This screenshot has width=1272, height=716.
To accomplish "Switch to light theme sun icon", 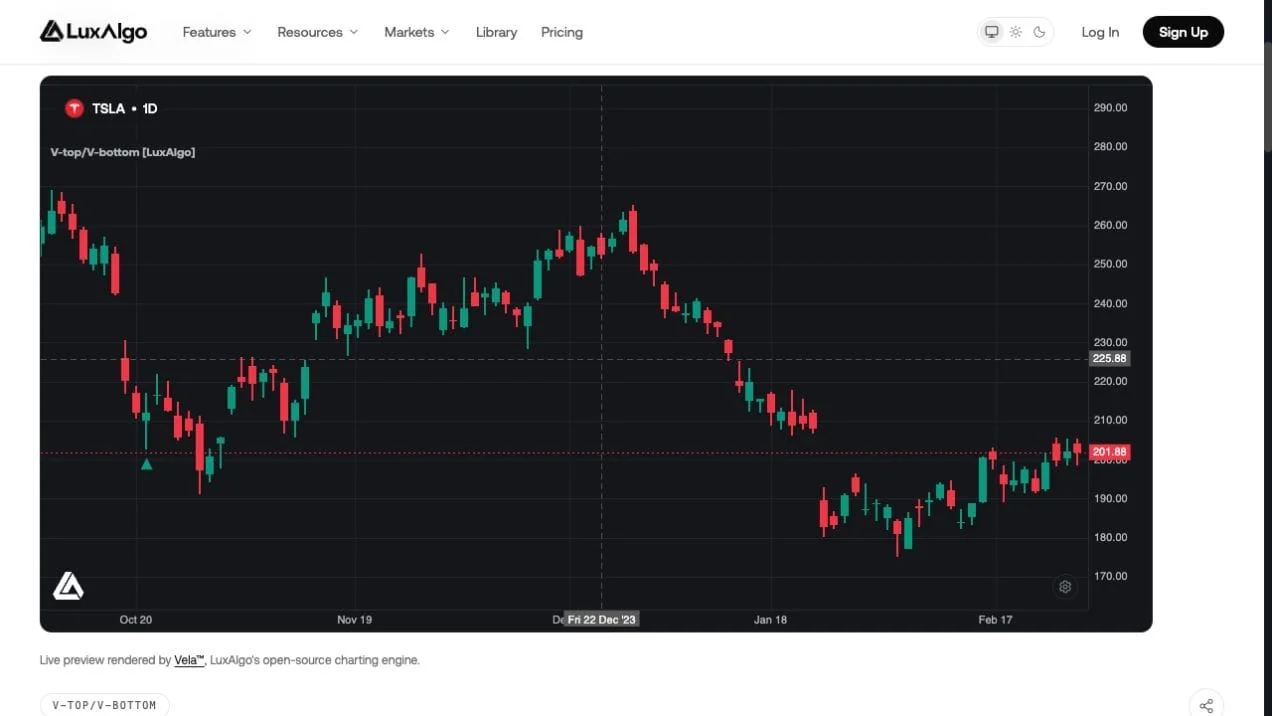I will [1015, 32].
